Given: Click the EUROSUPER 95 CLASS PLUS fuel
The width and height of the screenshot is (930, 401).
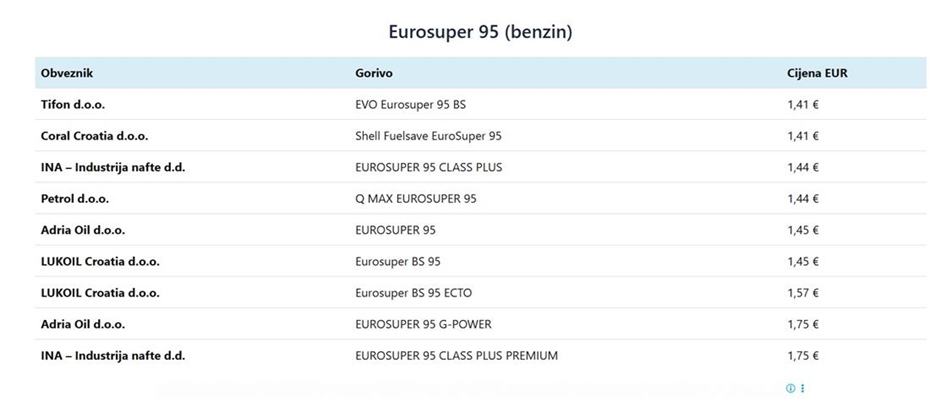Looking at the screenshot, I should pyautogui.click(x=429, y=168).
